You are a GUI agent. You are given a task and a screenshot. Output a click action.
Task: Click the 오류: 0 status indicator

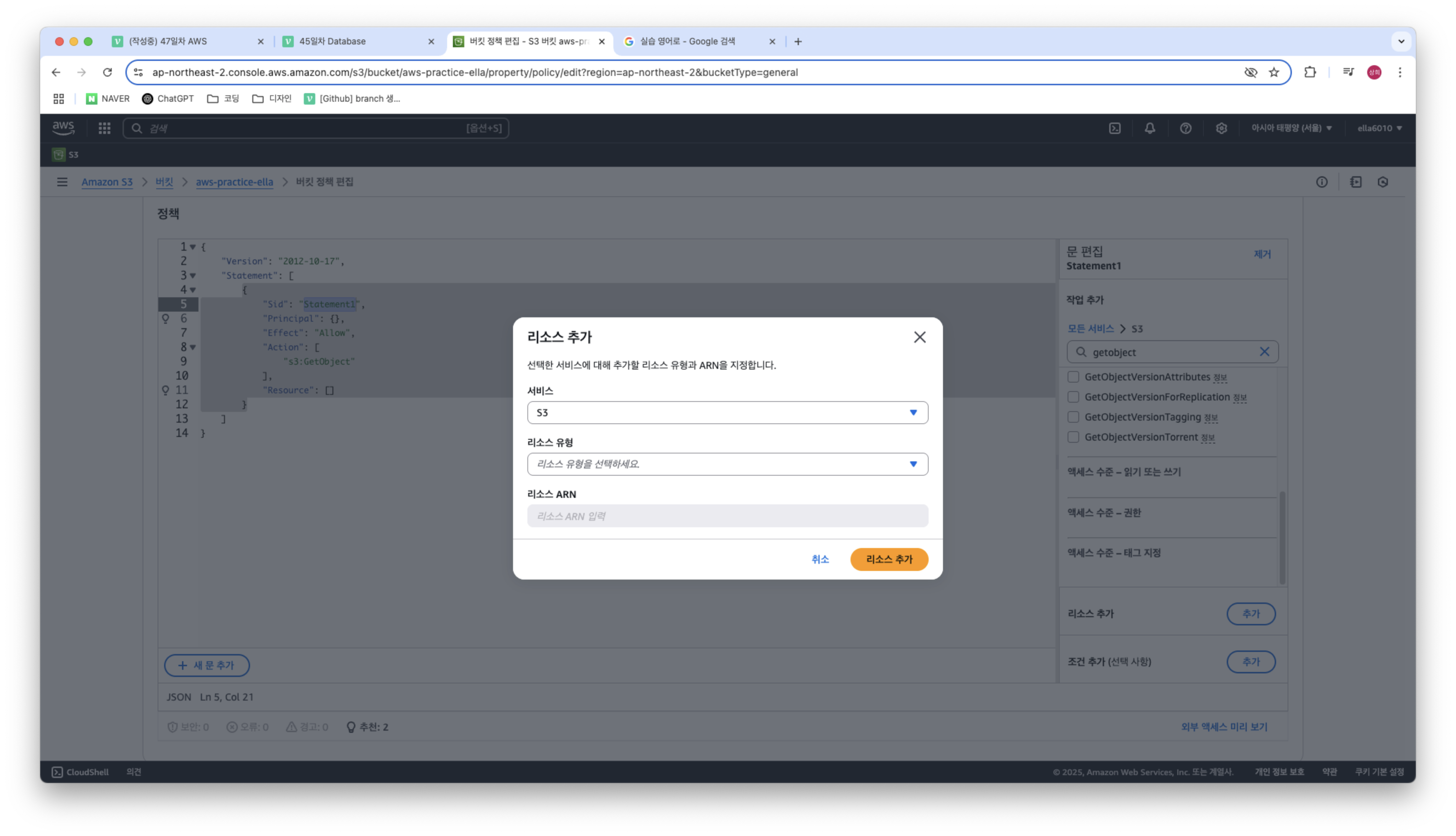coord(248,727)
